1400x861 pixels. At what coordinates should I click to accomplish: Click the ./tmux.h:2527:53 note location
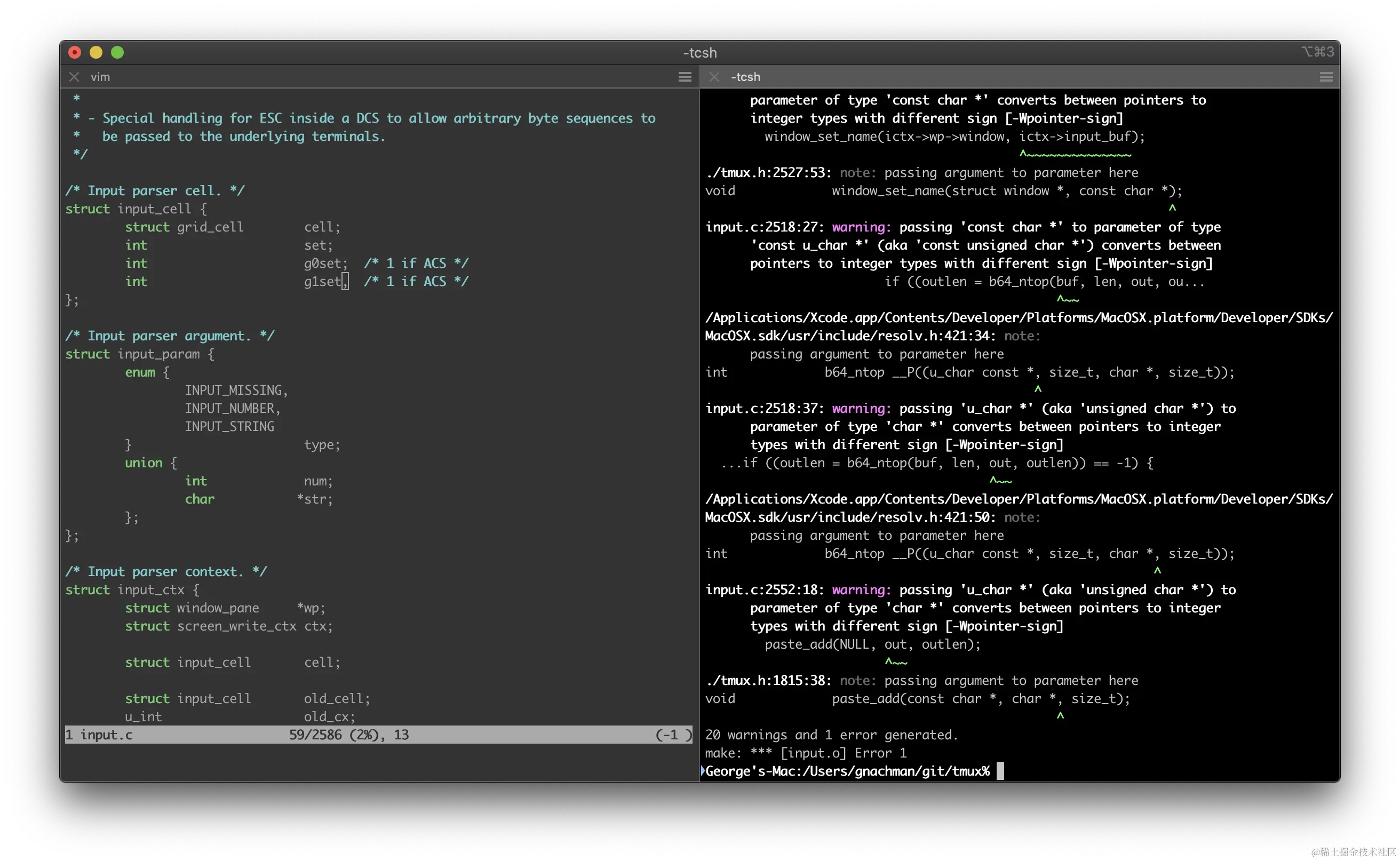click(768, 172)
